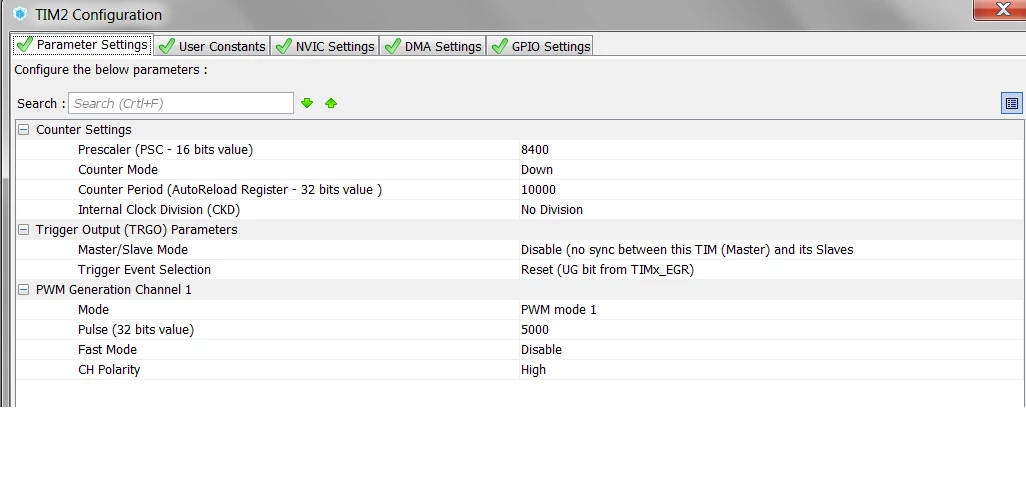Collapse the Trigger Output (TRGO) Parameters section
Image resolution: width=1026 pixels, height=497 pixels.
(24, 230)
